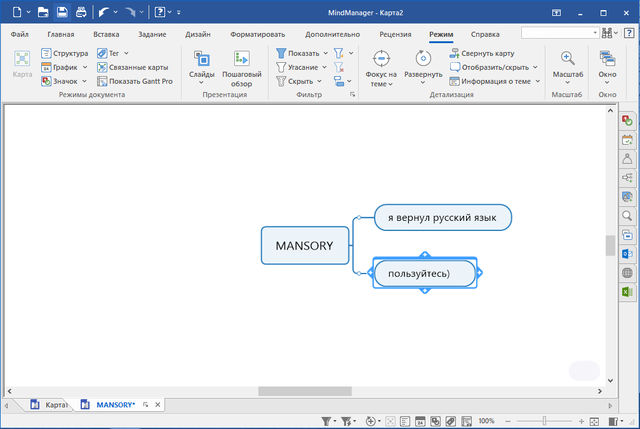The width and height of the screenshot is (640, 429).
Task: Click the zoom slider handle in status bar
Action: (544, 421)
